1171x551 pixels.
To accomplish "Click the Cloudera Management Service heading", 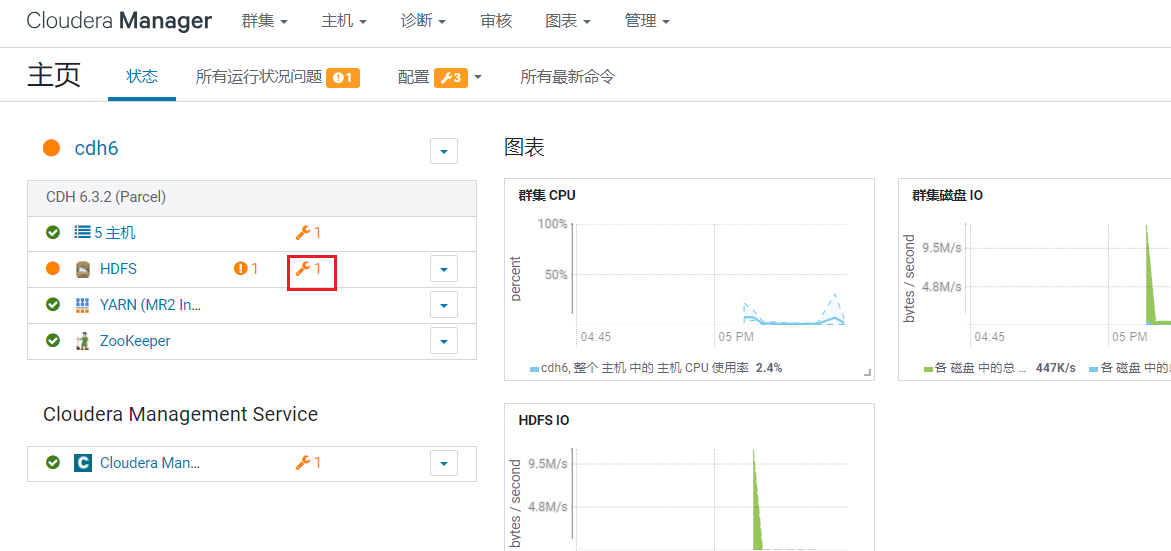I will click(x=181, y=414).
